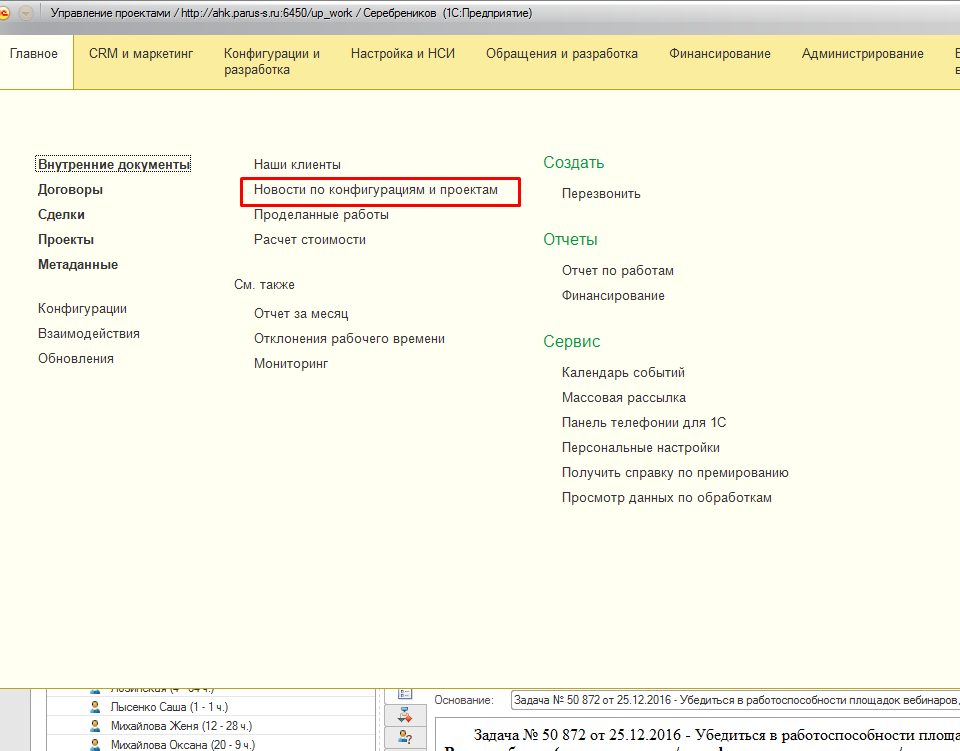The image size is (960, 751).
Task: Click the user with question mark icon
Action: coord(405,738)
